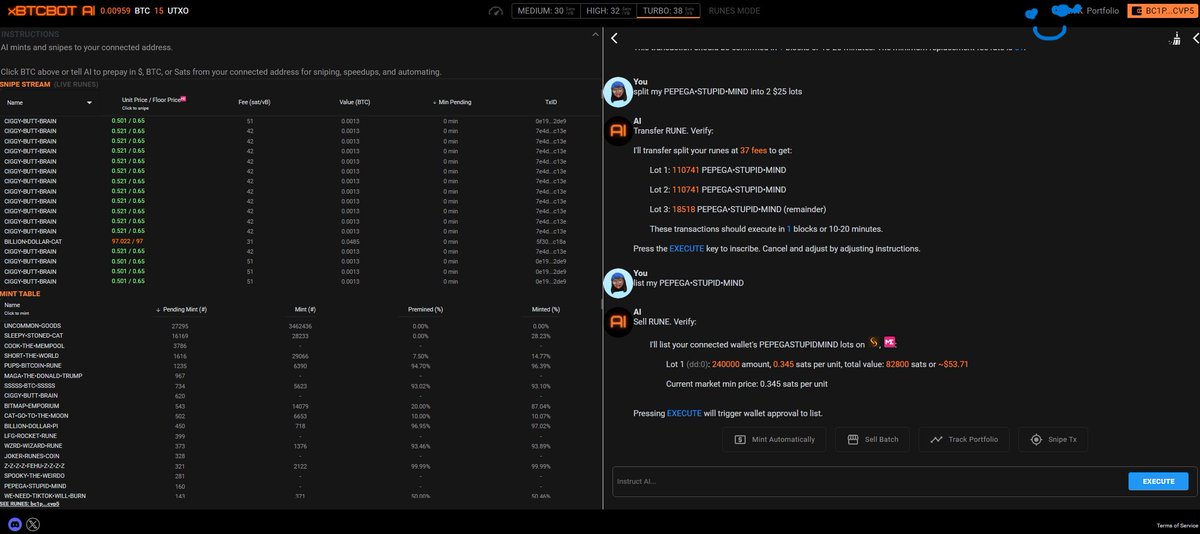Focus the Instruct AI input field
The image size is (1200, 534).
click(868, 481)
